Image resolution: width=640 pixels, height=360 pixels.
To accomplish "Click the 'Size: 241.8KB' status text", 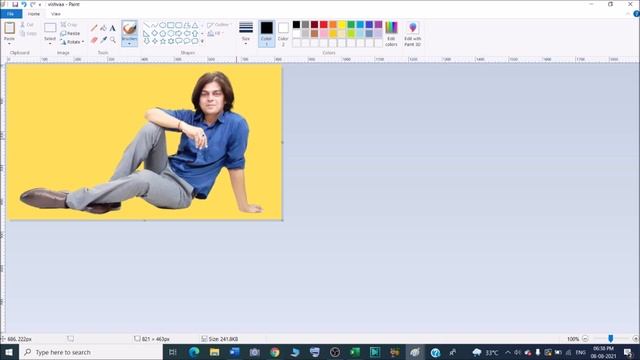I will click(x=223, y=339).
